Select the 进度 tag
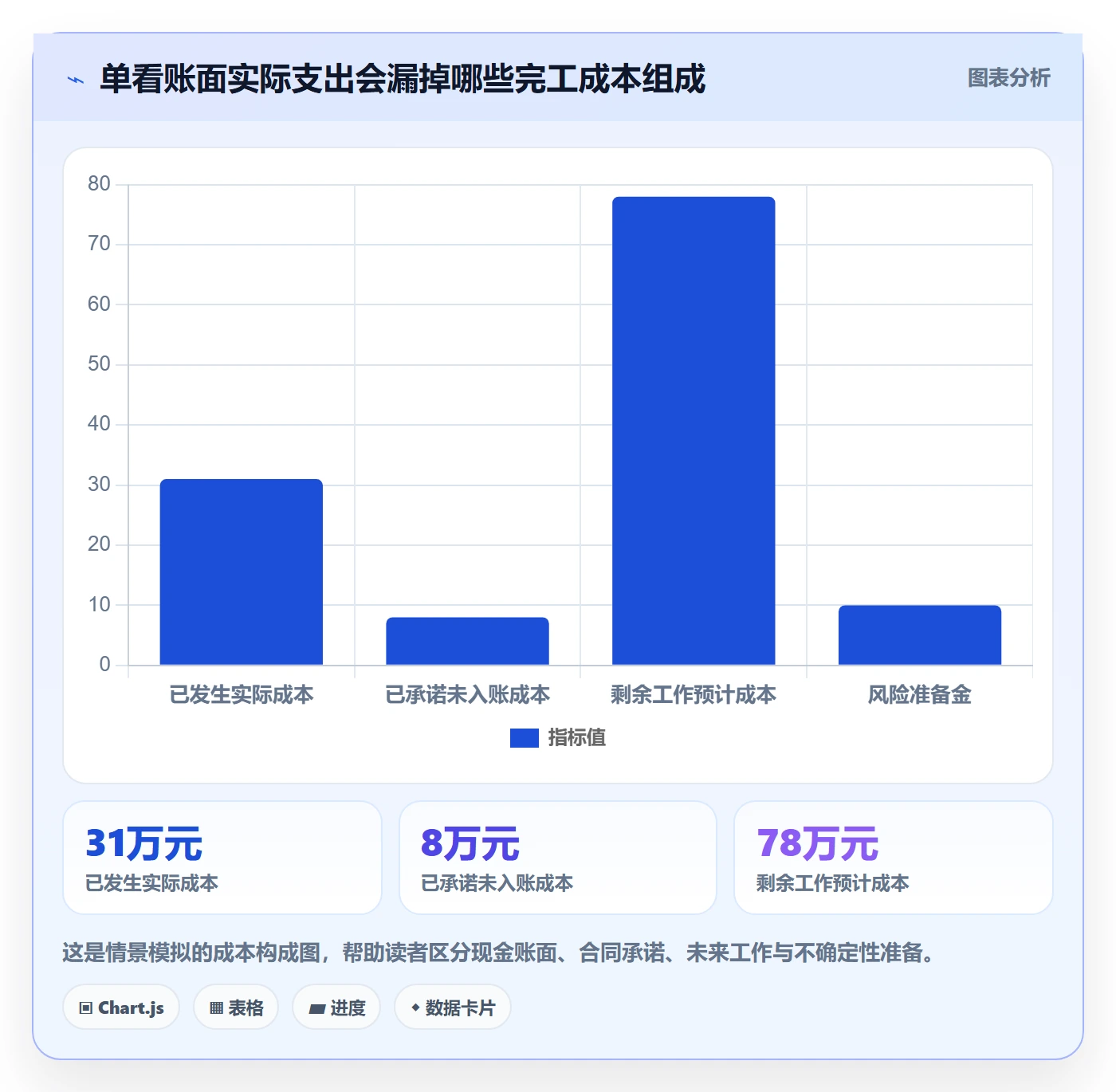This screenshot has height=1092, width=1116. click(x=336, y=1008)
